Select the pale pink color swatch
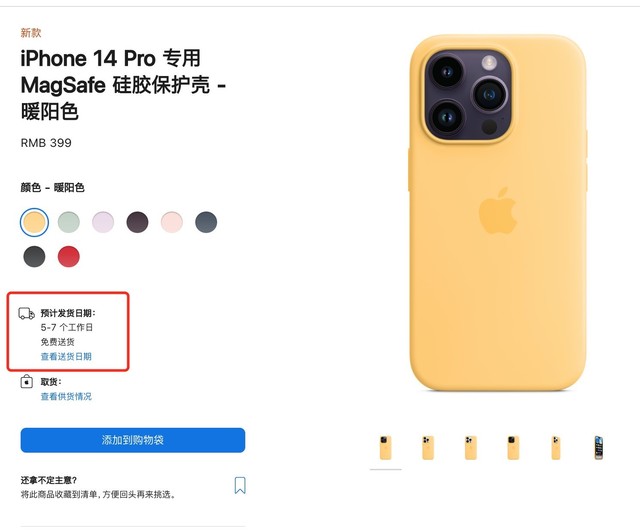This screenshot has height=530, width=640. pyautogui.click(x=171, y=222)
